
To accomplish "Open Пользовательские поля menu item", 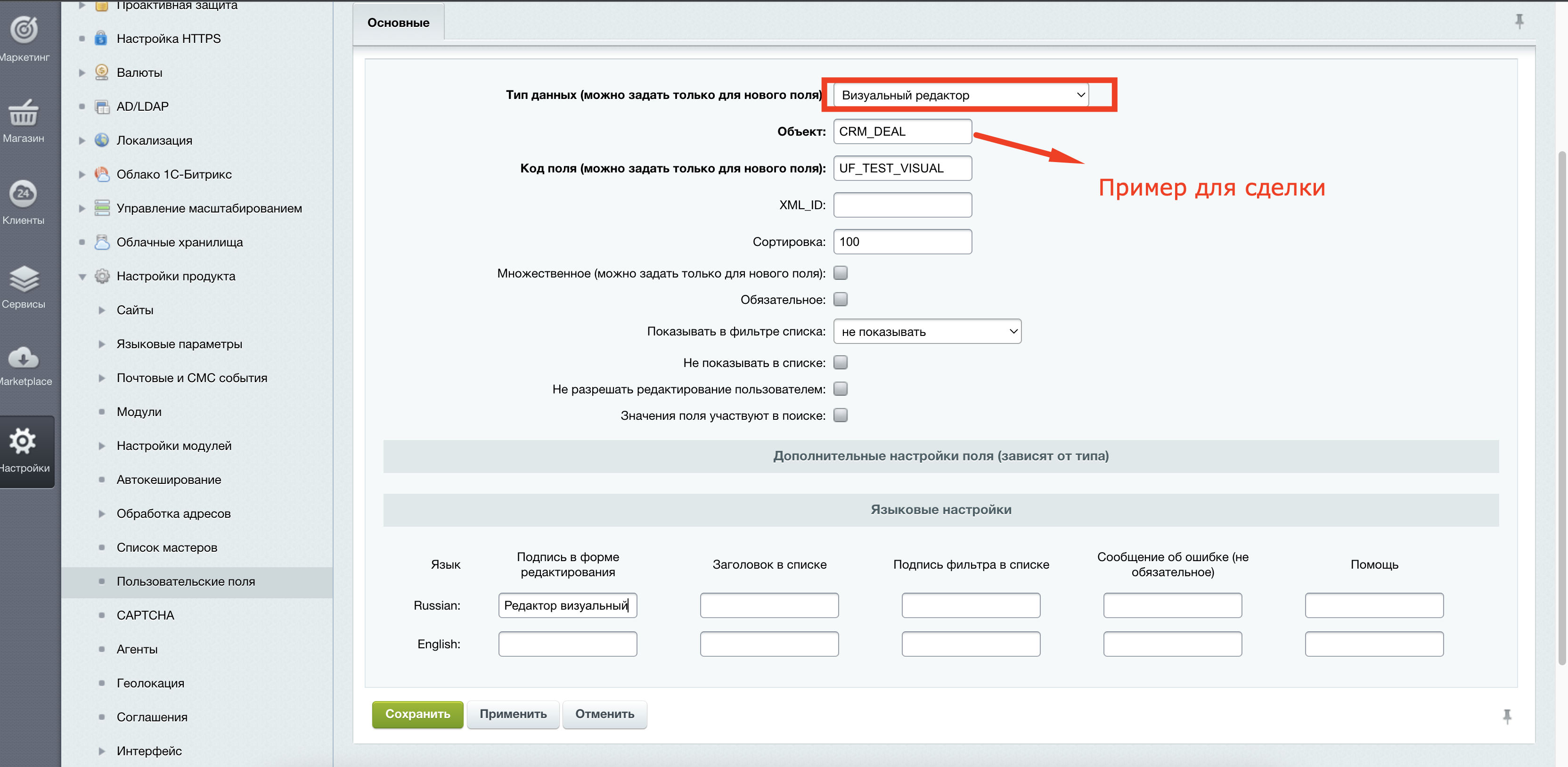I will point(186,581).
